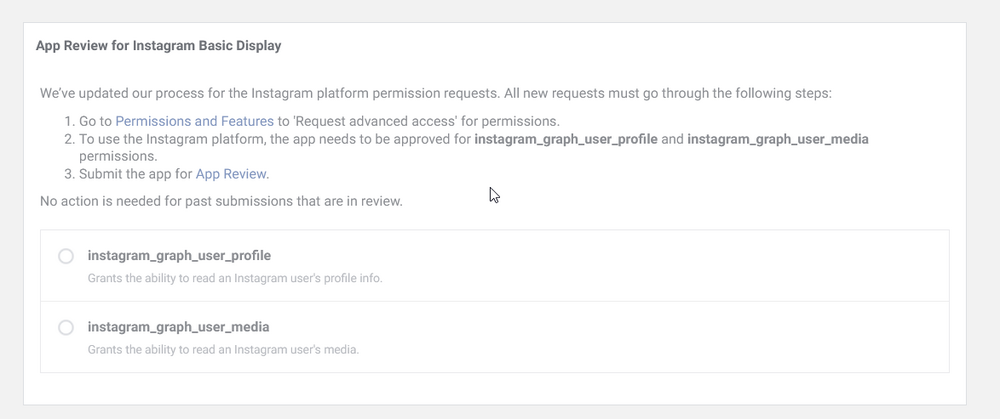Open the Permissions and Features link
The image size is (1000, 419).
194,121
